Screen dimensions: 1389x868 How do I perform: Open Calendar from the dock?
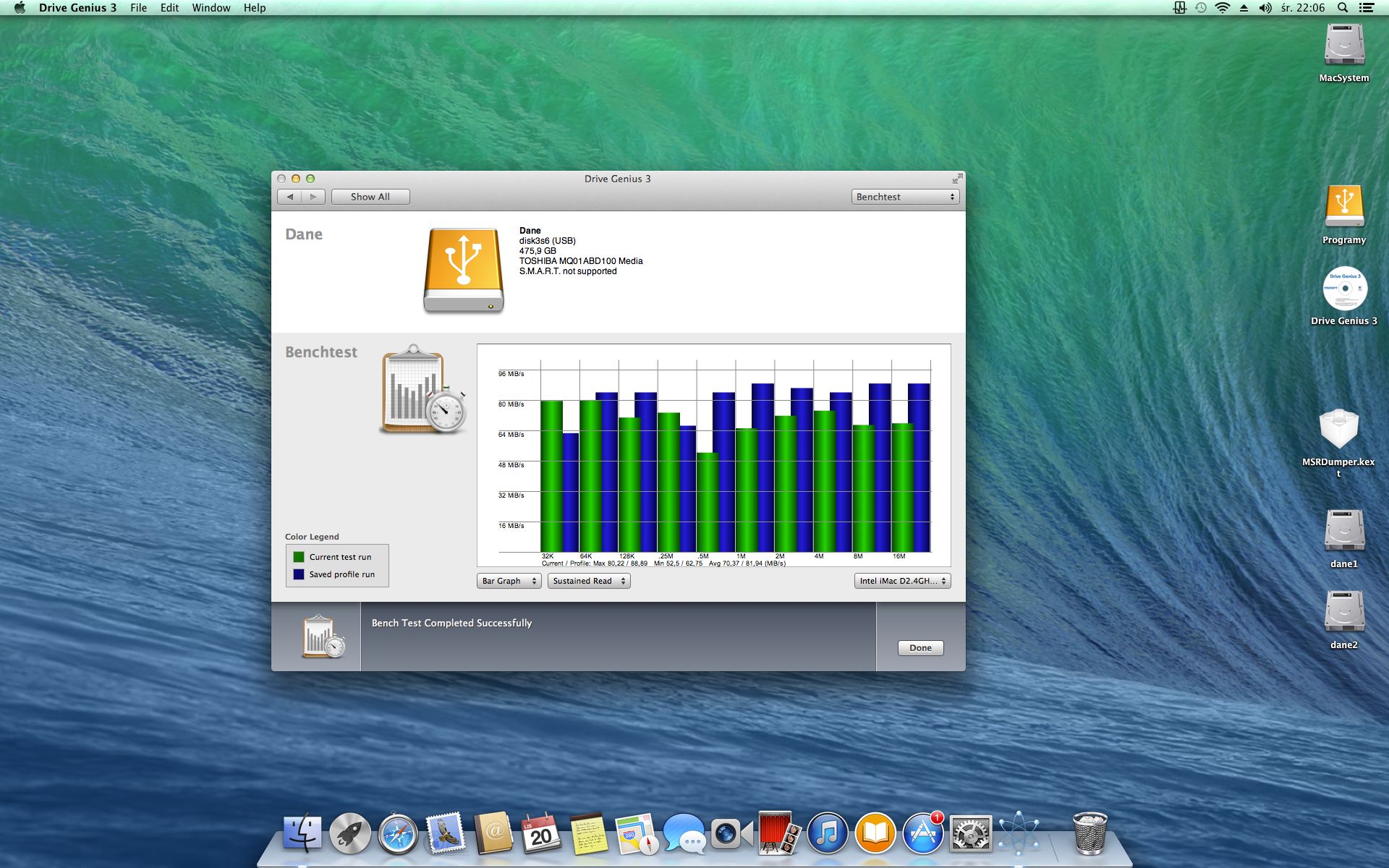[541, 833]
